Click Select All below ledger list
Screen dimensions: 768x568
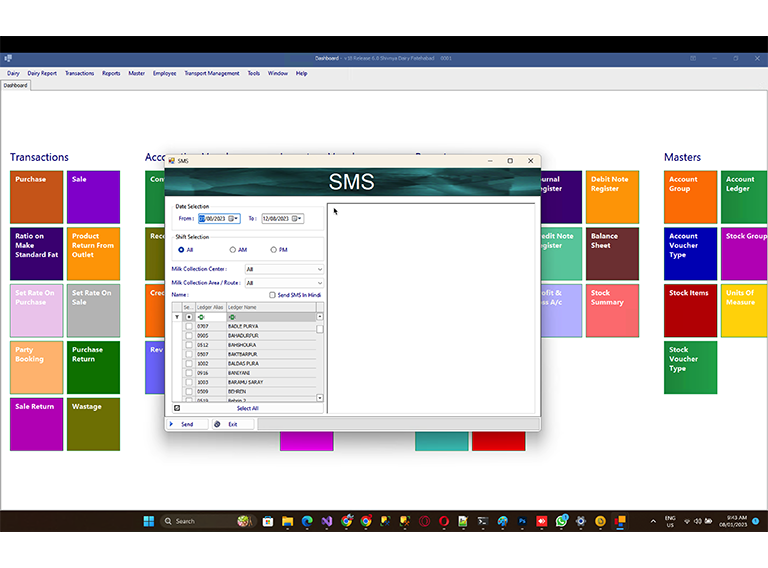(x=247, y=408)
